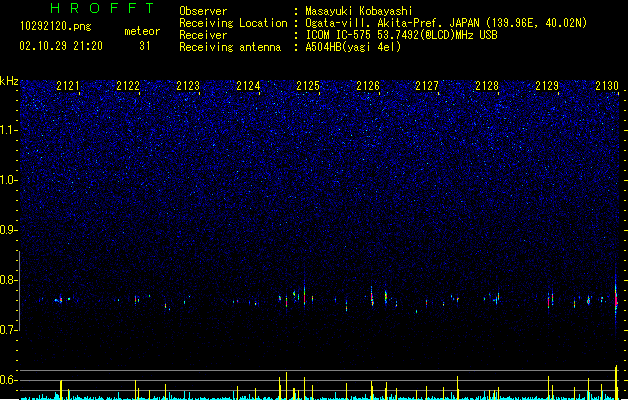Click the Receiving antenna label
This screenshot has height=400, width=629.
(x=230, y=47)
